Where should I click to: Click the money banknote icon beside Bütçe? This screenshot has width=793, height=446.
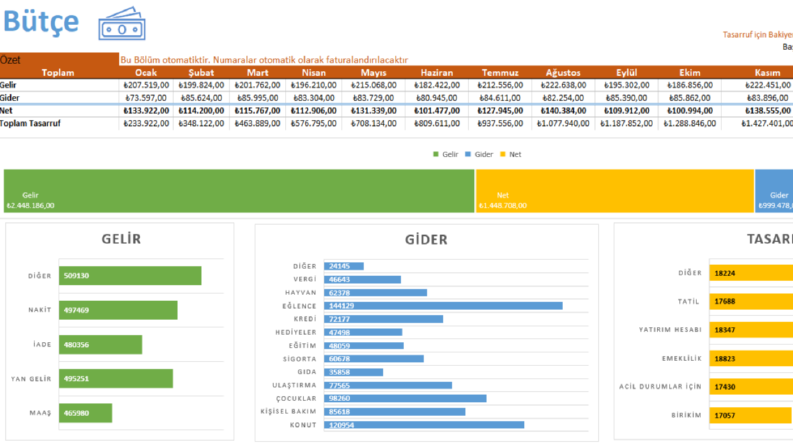[122, 24]
